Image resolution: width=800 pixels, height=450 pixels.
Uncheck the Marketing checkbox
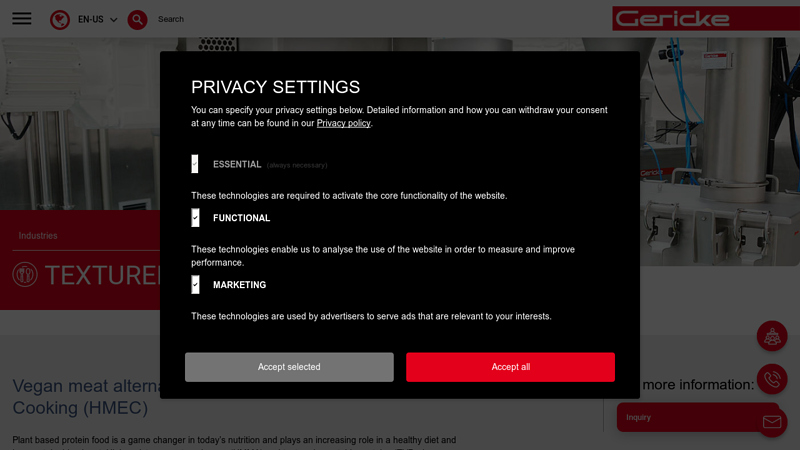[x=195, y=285]
